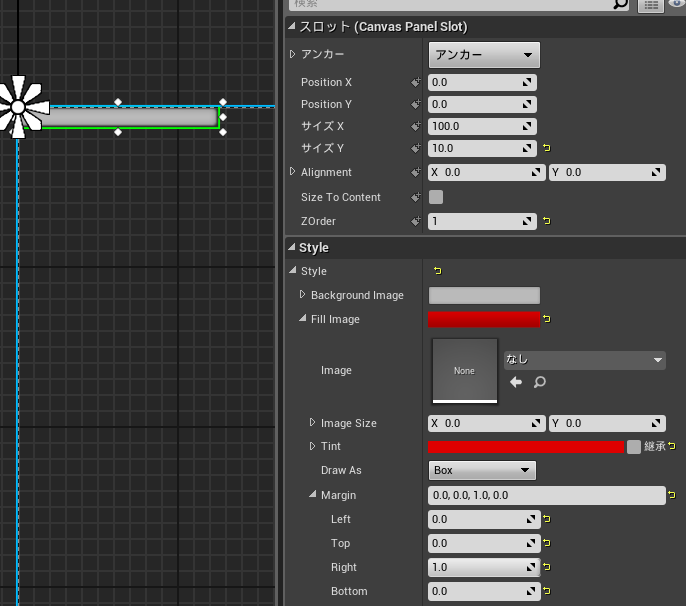The width and height of the screenshot is (686, 606).
Task: Click the Position Y value field
Action: (482, 104)
